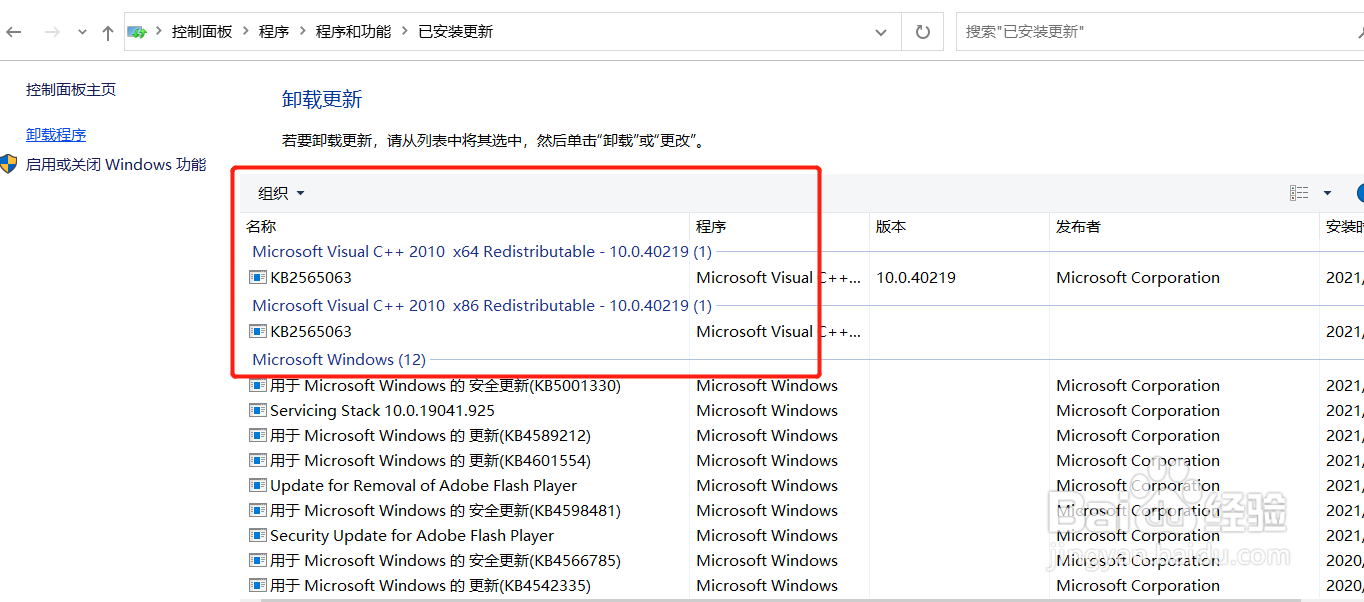Click icon beside Removal of Adobe Flash Player
This screenshot has height=602, width=1364.
coord(258,485)
